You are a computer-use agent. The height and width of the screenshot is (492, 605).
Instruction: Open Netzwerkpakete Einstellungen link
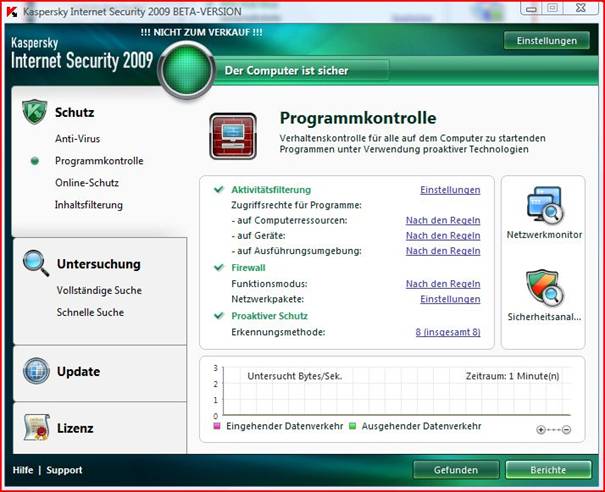(x=450, y=299)
